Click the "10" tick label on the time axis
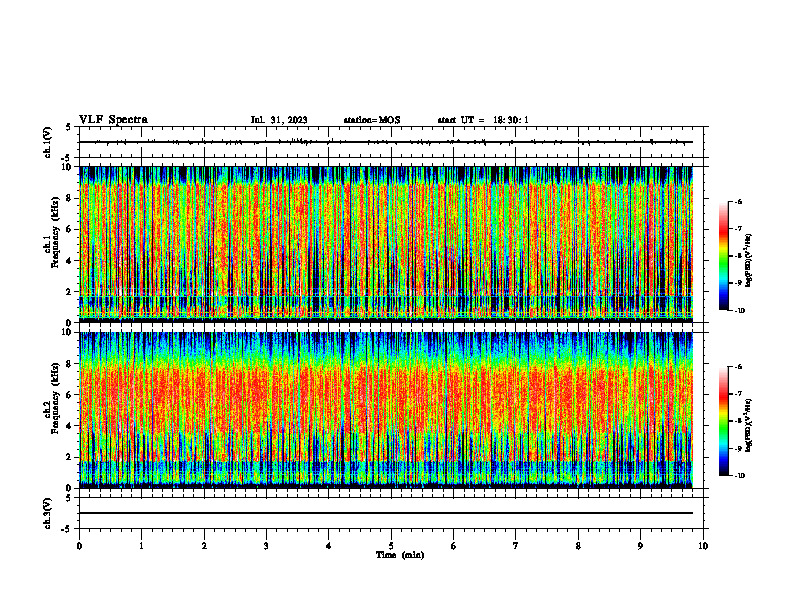Image resolution: width=792 pixels, height=612 pixels. pos(703,546)
